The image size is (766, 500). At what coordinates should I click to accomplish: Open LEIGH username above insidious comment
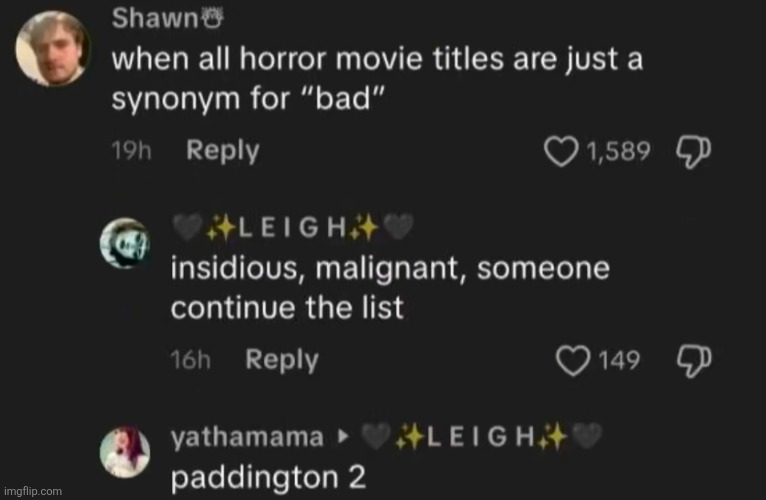(293, 227)
